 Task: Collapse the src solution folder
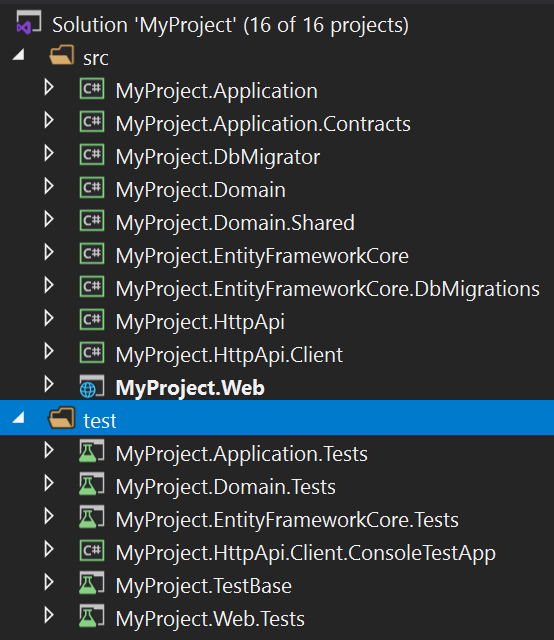[18, 54]
